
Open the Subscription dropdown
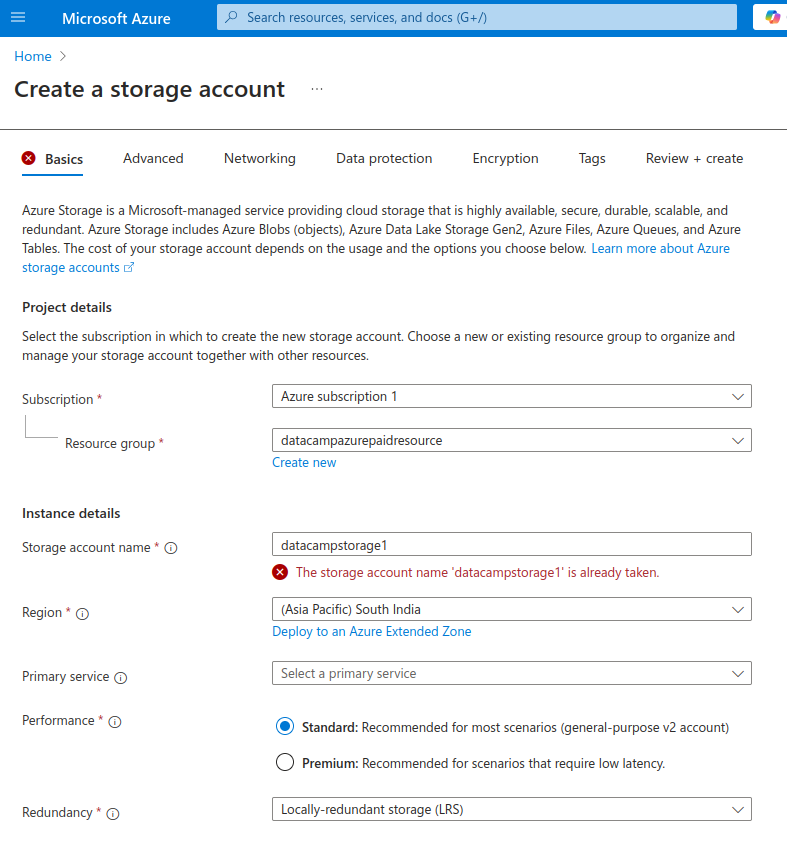point(512,397)
